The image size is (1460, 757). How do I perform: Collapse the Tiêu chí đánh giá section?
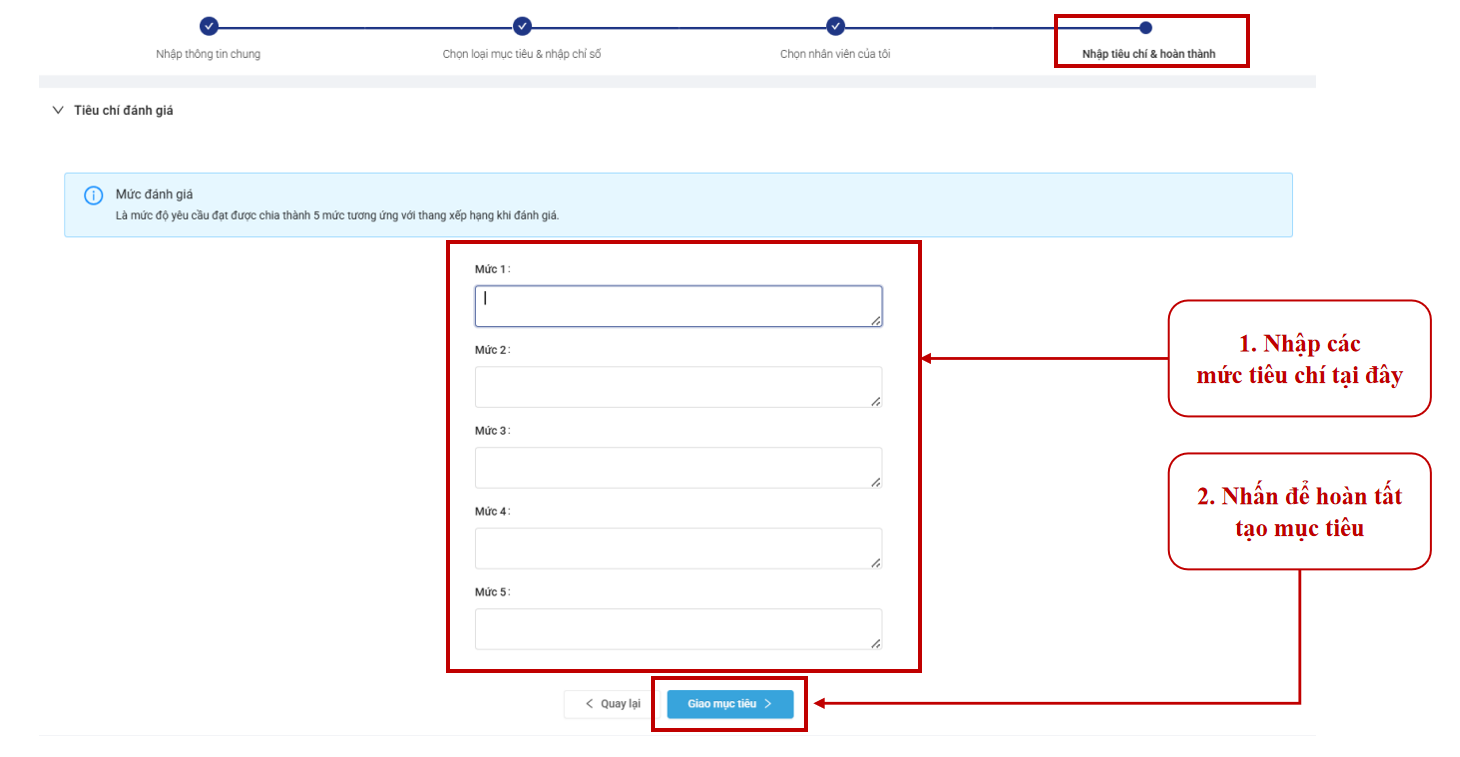[57, 111]
